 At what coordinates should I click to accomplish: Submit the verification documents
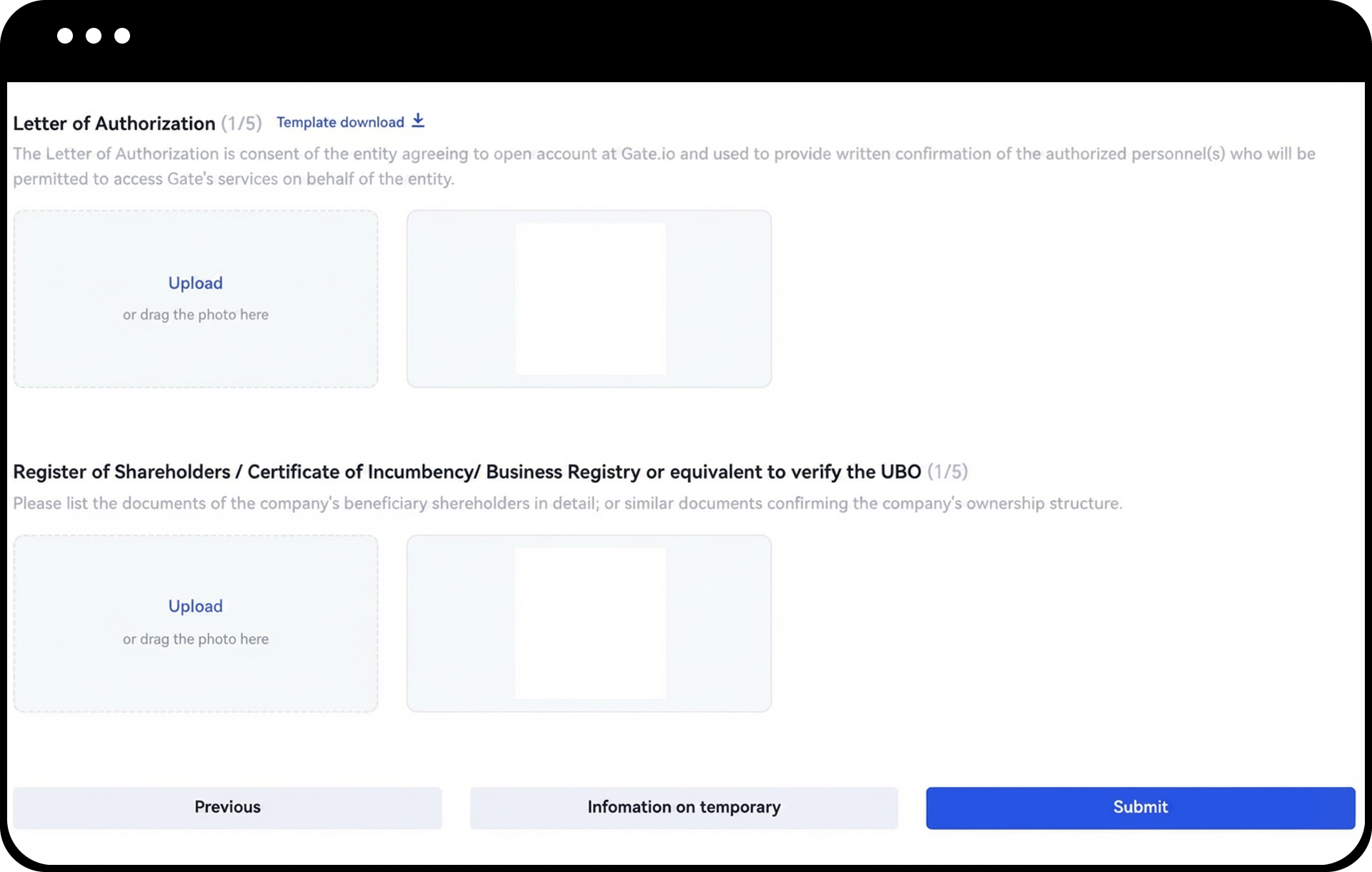(x=1140, y=808)
